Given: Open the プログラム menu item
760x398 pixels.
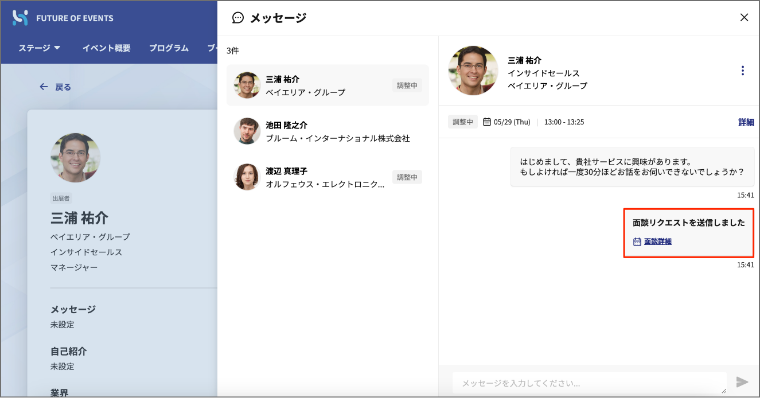Looking at the screenshot, I should [x=169, y=48].
